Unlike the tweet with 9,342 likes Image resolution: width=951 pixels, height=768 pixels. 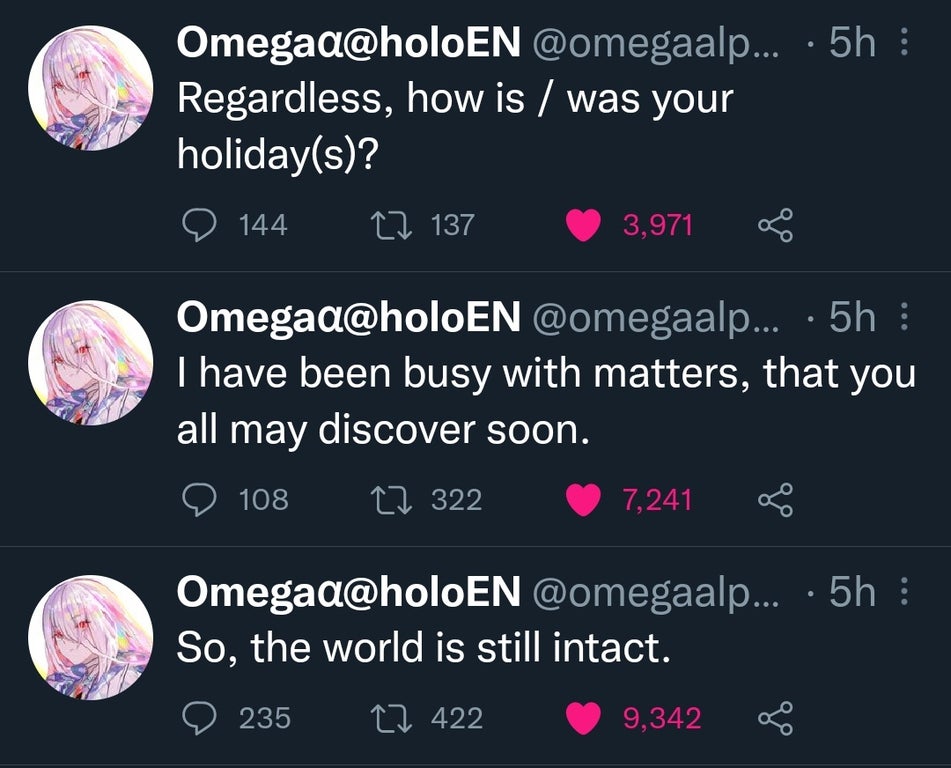tap(583, 718)
